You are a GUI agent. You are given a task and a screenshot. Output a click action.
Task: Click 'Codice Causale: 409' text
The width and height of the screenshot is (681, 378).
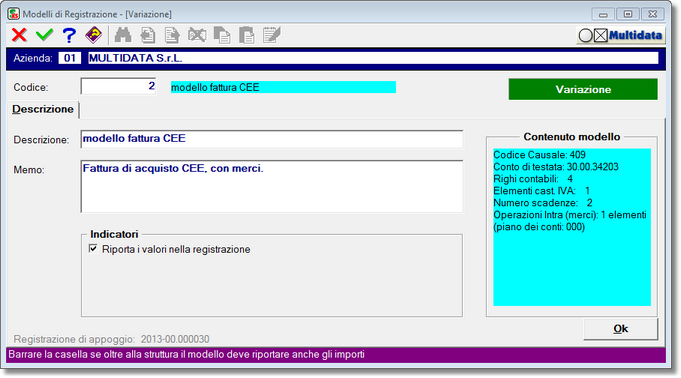539,155
